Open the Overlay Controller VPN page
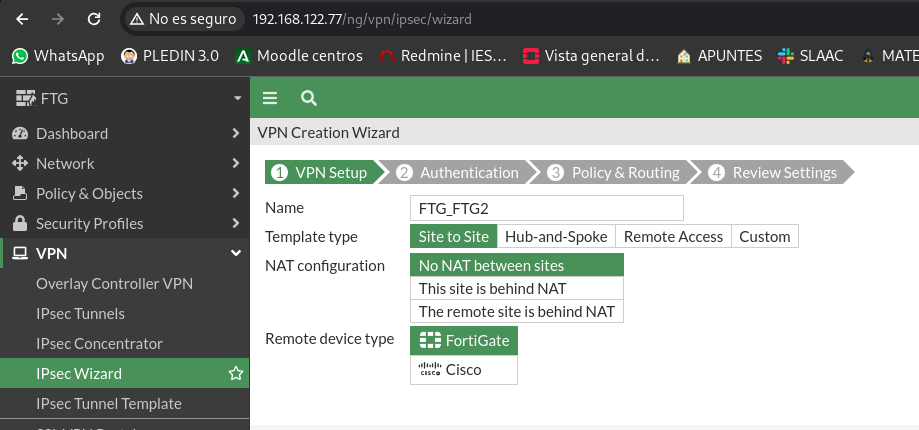Screen dimensions: 919x430 pos(114,284)
